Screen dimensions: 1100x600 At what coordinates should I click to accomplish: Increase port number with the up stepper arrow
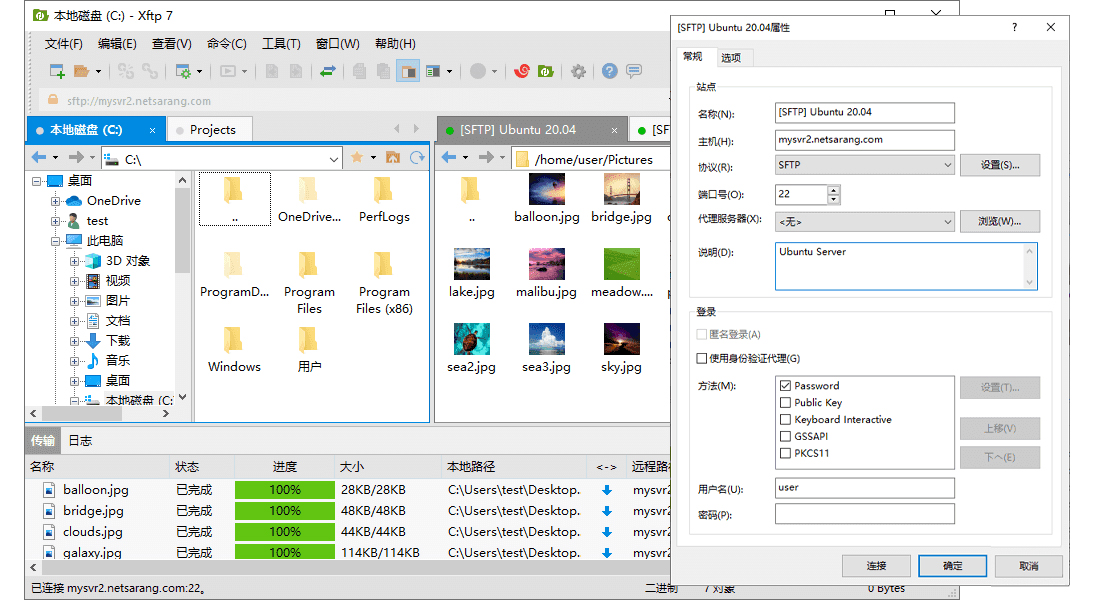pyautogui.click(x=833, y=190)
